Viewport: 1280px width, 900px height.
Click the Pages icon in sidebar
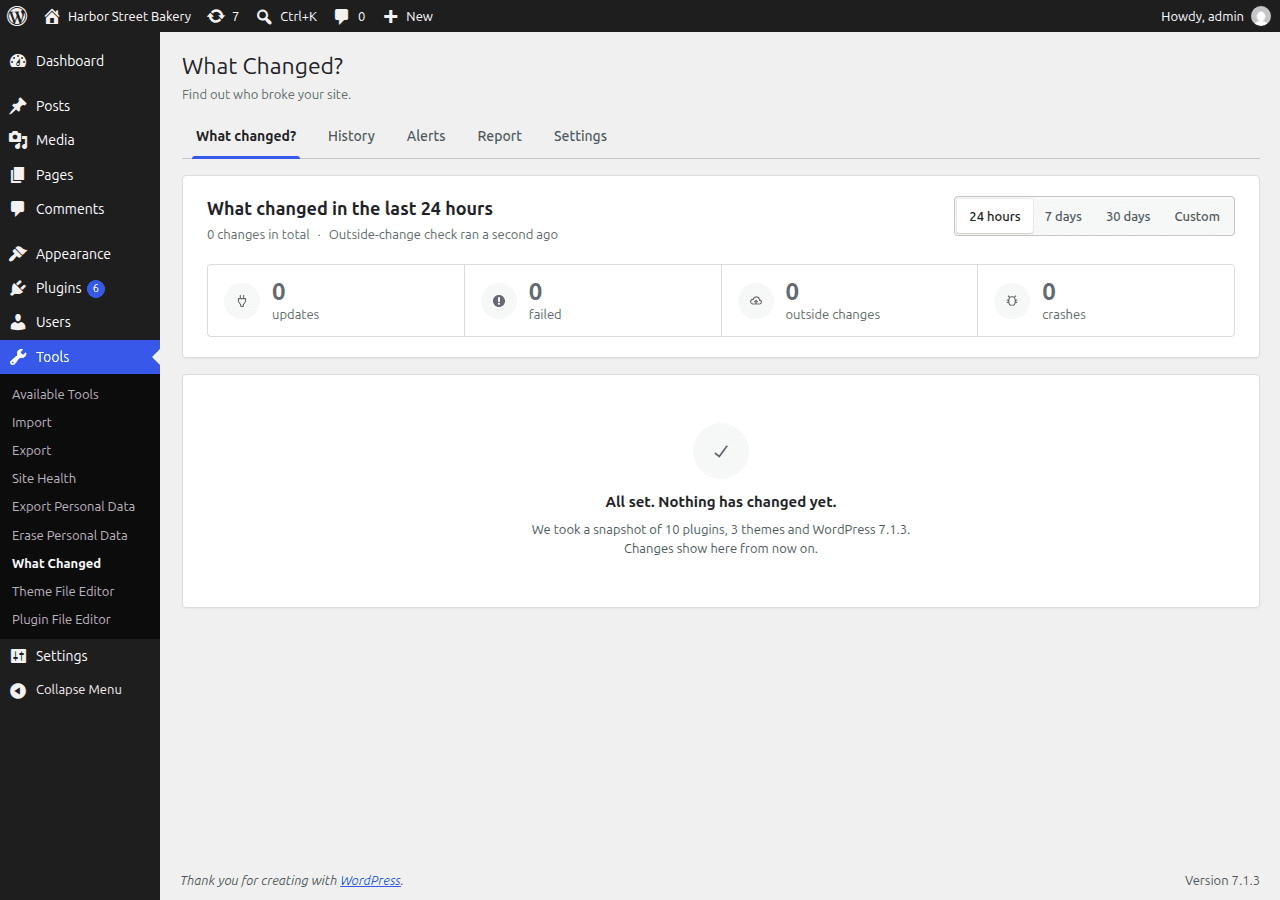pyautogui.click(x=18, y=175)
